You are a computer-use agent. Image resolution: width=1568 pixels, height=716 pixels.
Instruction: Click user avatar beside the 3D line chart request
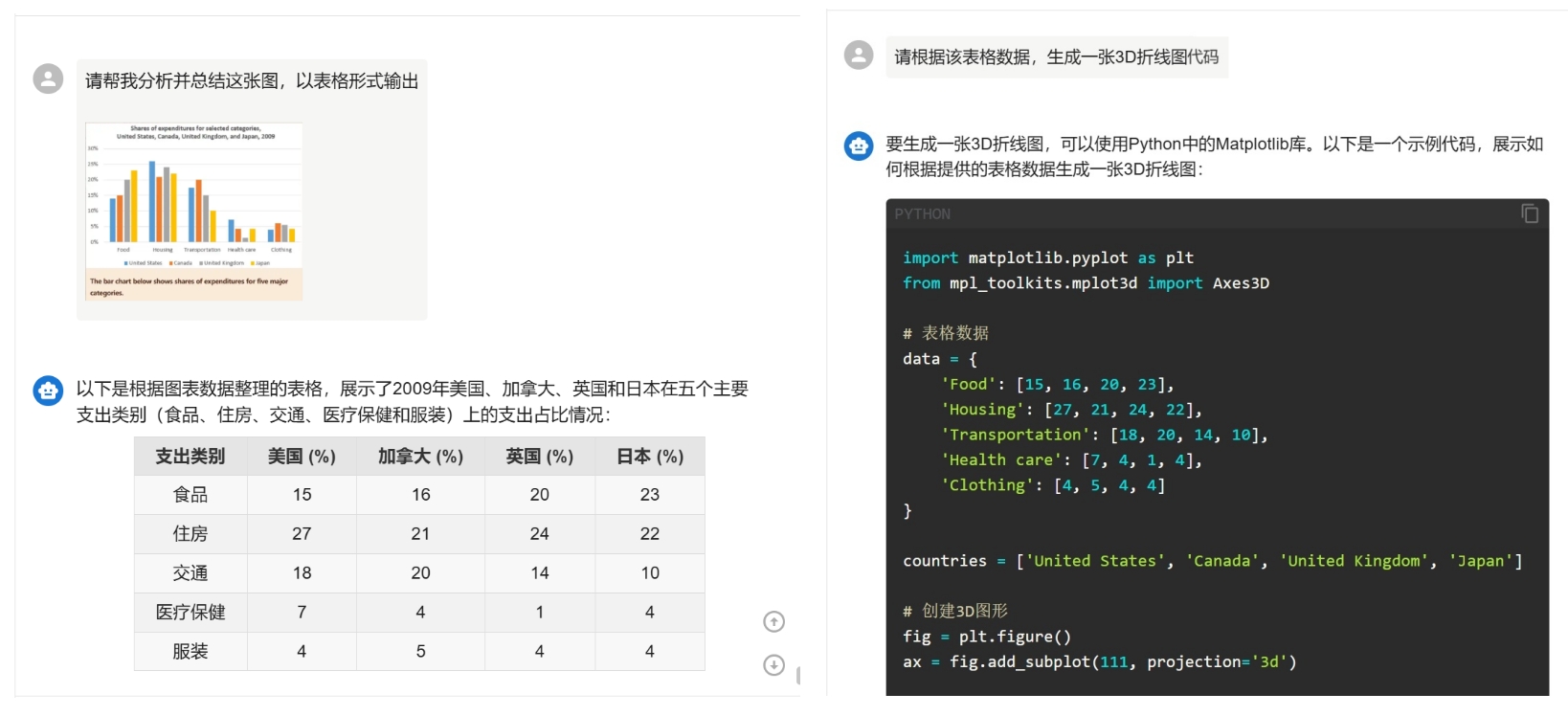[859, 56]
